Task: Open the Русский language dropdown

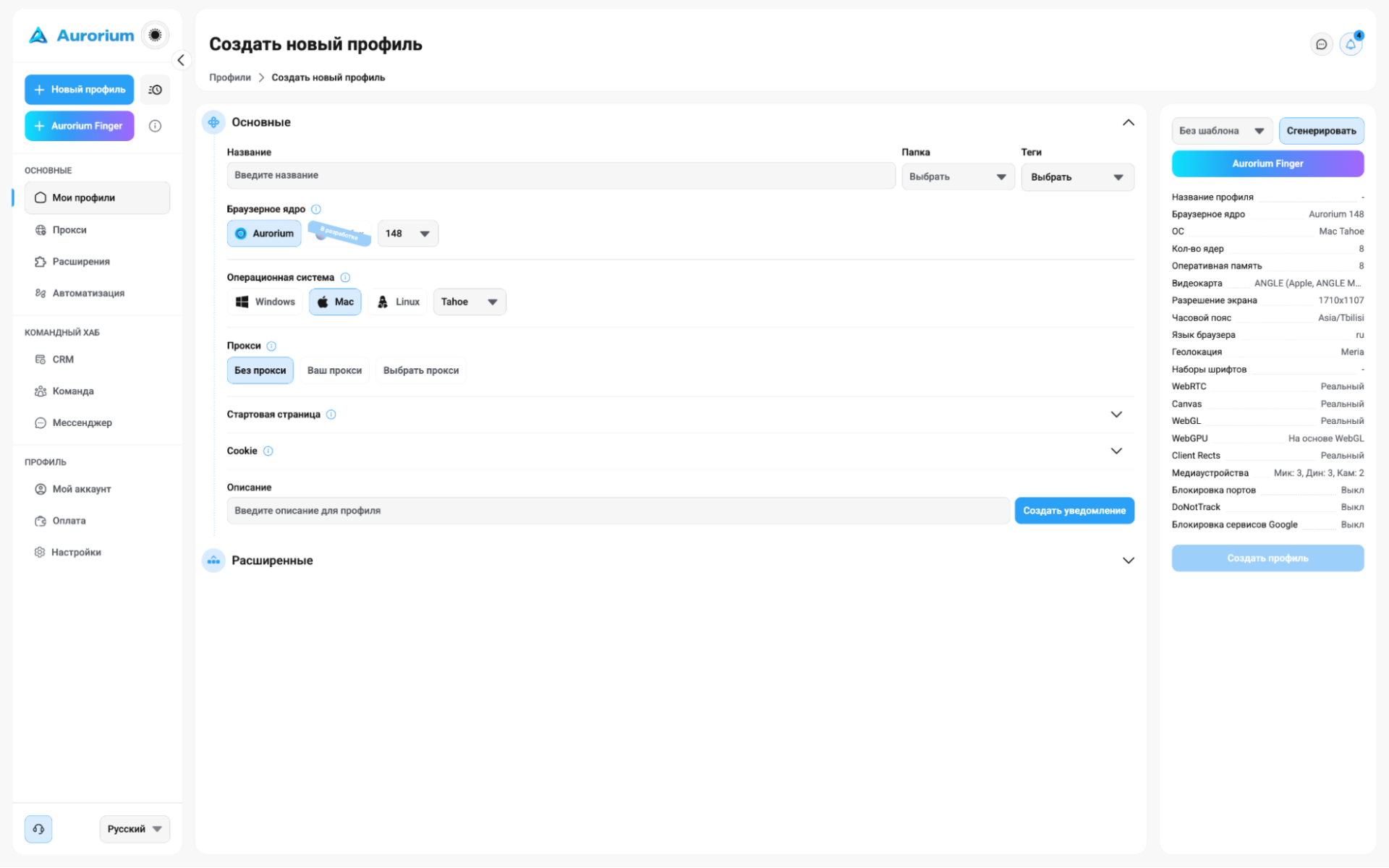Action: pos(135,829)
